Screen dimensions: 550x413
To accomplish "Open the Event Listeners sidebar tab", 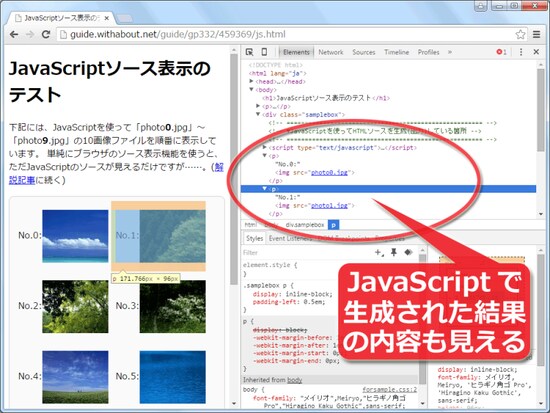I will 289,238.
